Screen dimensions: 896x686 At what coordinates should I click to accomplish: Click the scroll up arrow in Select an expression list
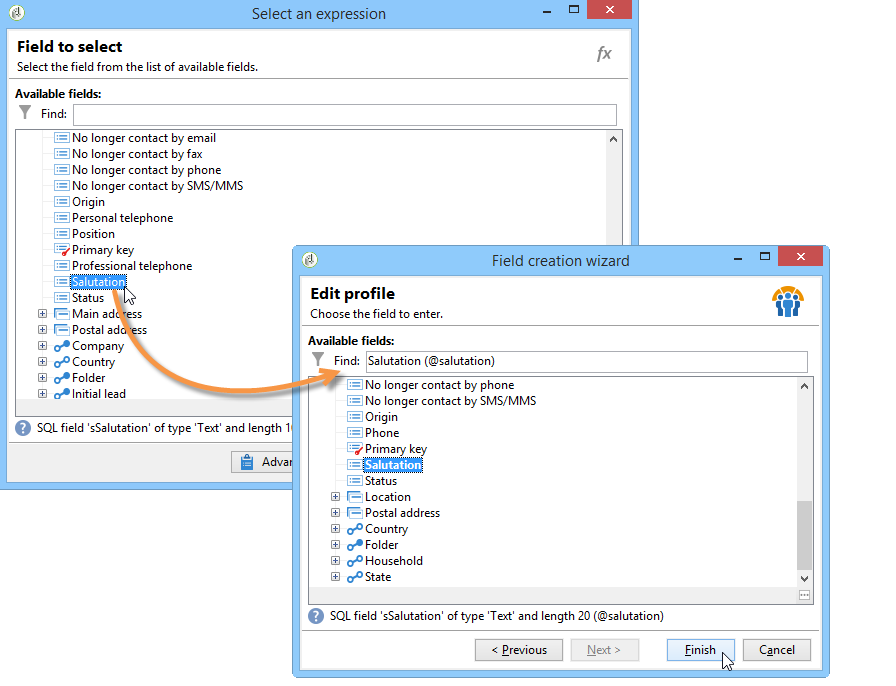click(x=613, y=139)
